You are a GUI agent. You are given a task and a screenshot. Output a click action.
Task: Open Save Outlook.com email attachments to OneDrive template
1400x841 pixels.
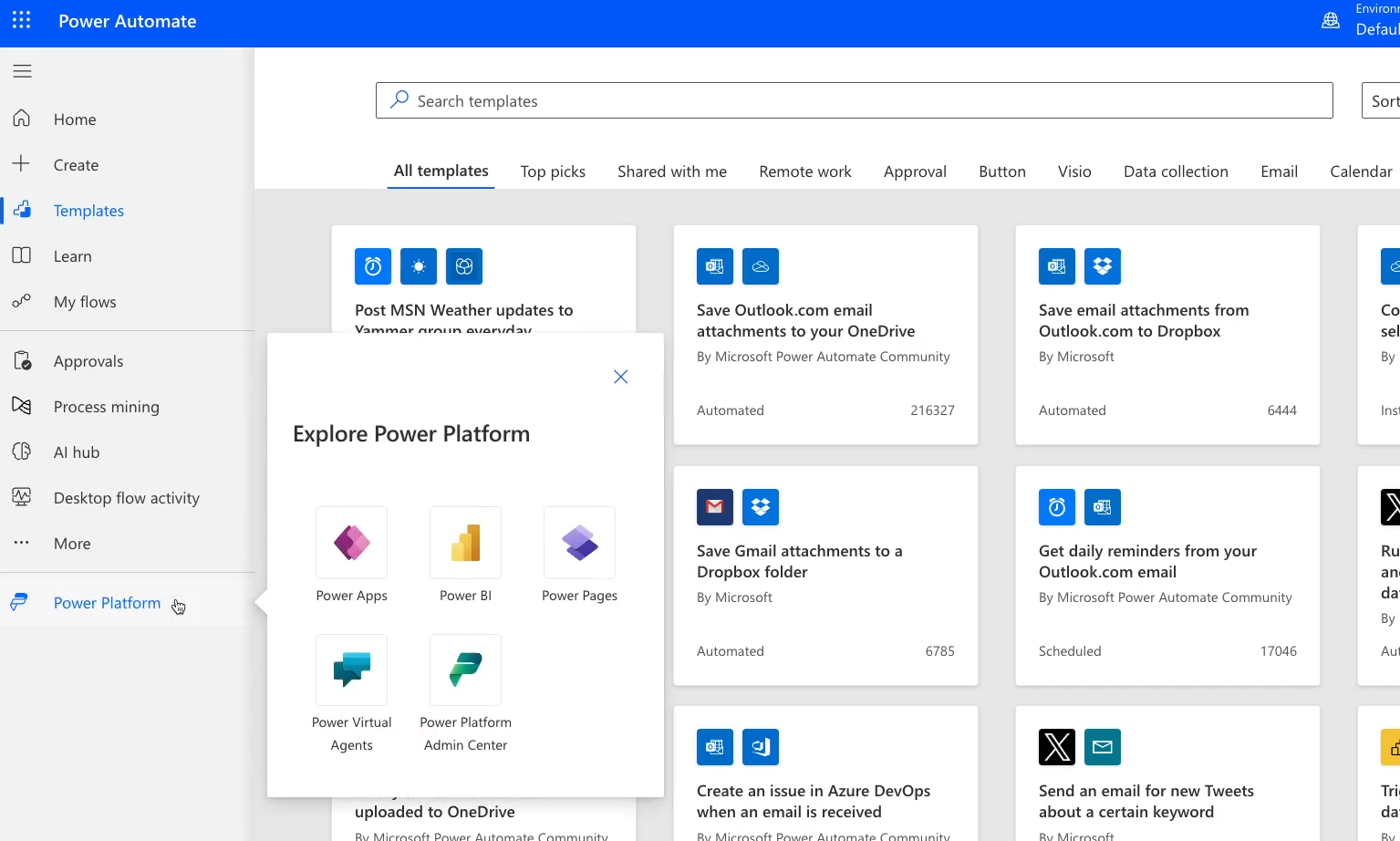tap(825, 335)
